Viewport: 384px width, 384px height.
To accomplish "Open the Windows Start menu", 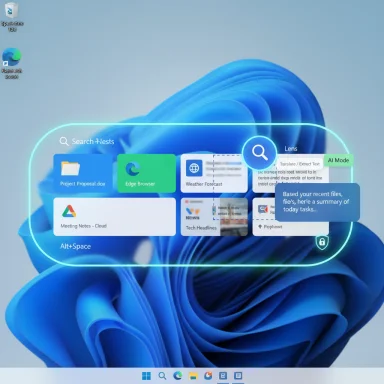I will tap(146, 376).
